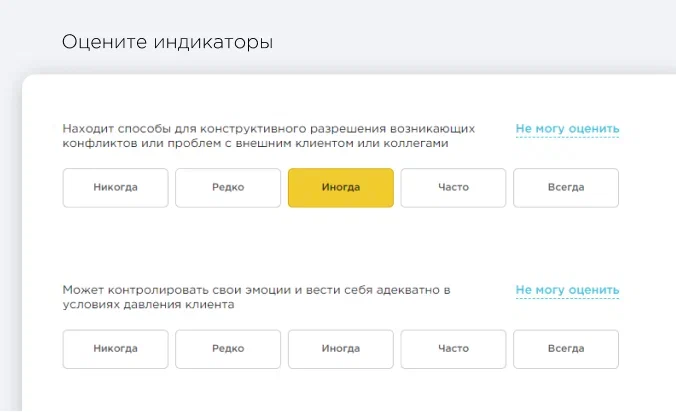The width and height of the screenshot is (676, 412).
Task: Pick 'Иногда' for the emotions control indicator
Action: (x=341, y=349)
